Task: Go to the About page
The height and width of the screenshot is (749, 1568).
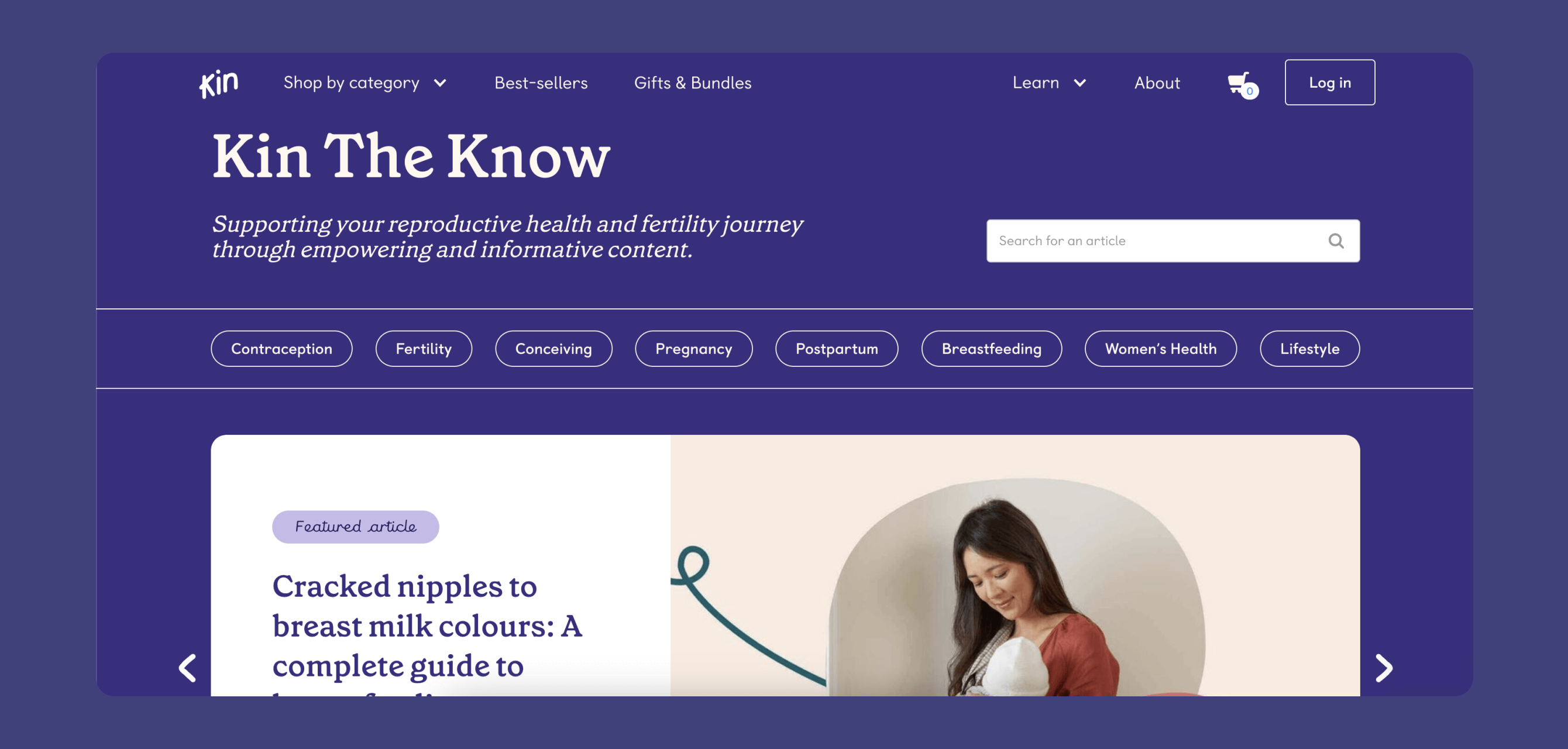Action: pyautogui.click(x=1157, y=83)
